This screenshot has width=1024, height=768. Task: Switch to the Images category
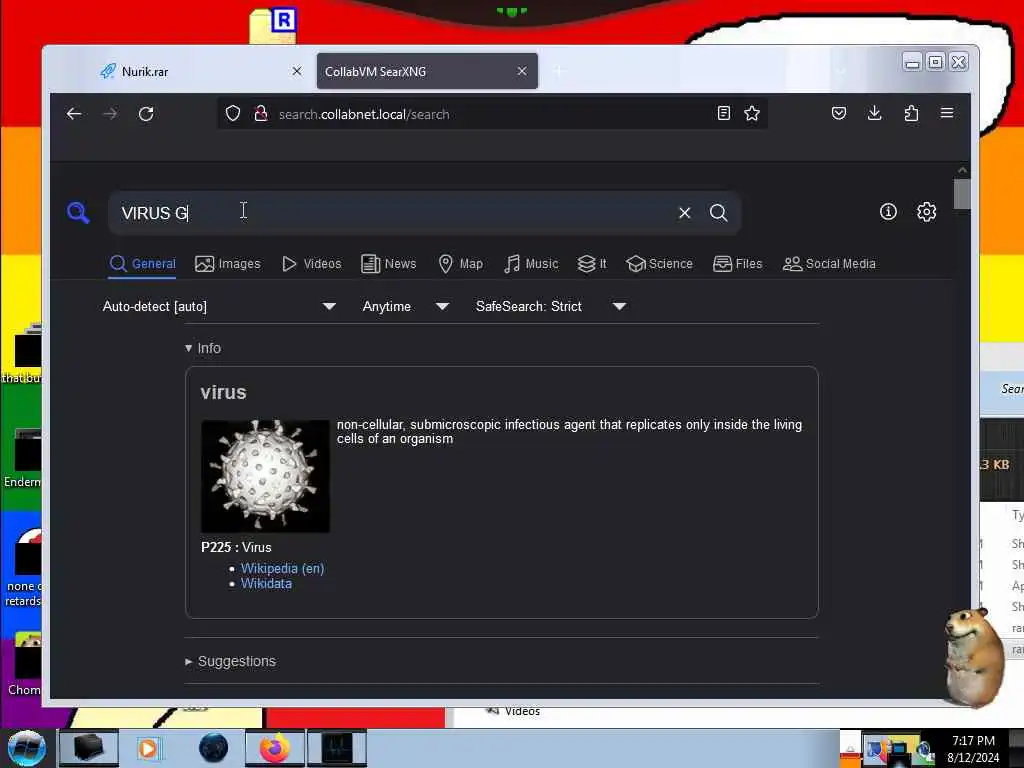coord(227,264)
